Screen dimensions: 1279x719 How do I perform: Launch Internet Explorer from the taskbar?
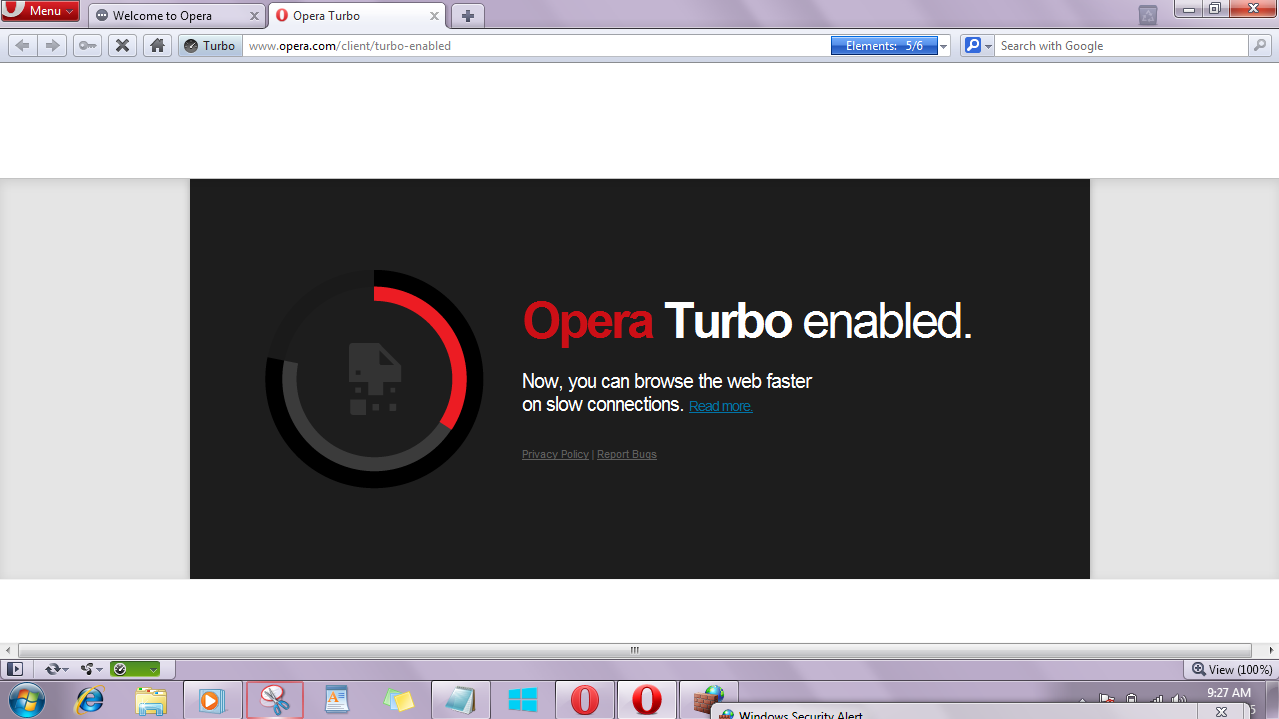click(89, 701)
